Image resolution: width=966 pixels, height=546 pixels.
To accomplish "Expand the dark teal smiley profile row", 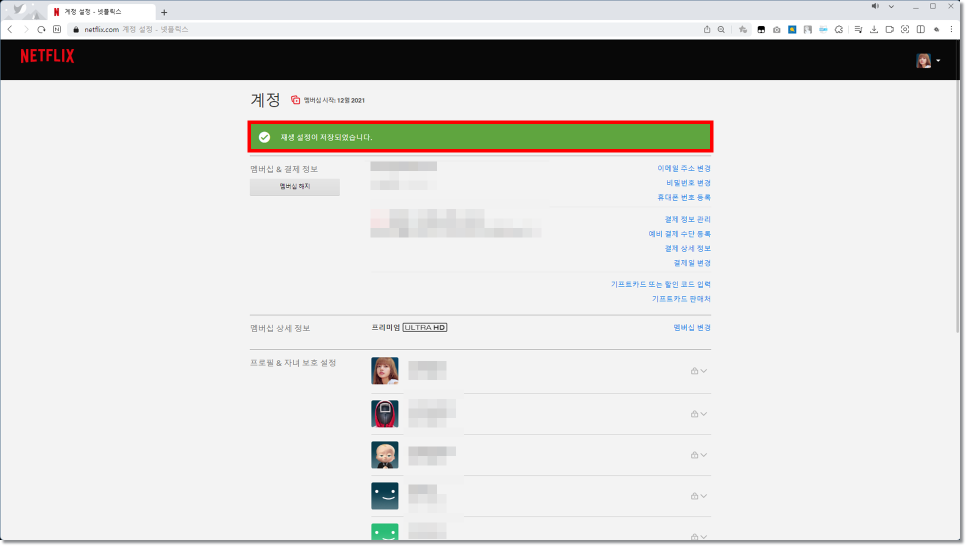I will 704,496.
